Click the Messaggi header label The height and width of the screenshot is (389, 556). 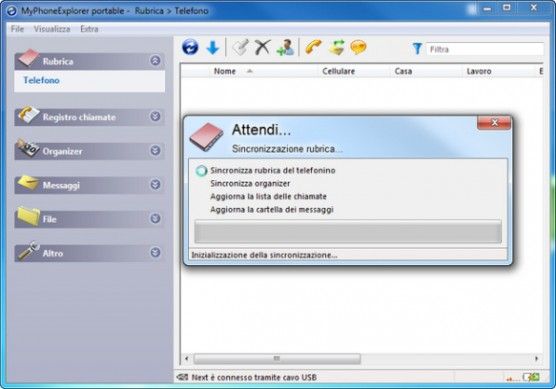click(61, 185)
